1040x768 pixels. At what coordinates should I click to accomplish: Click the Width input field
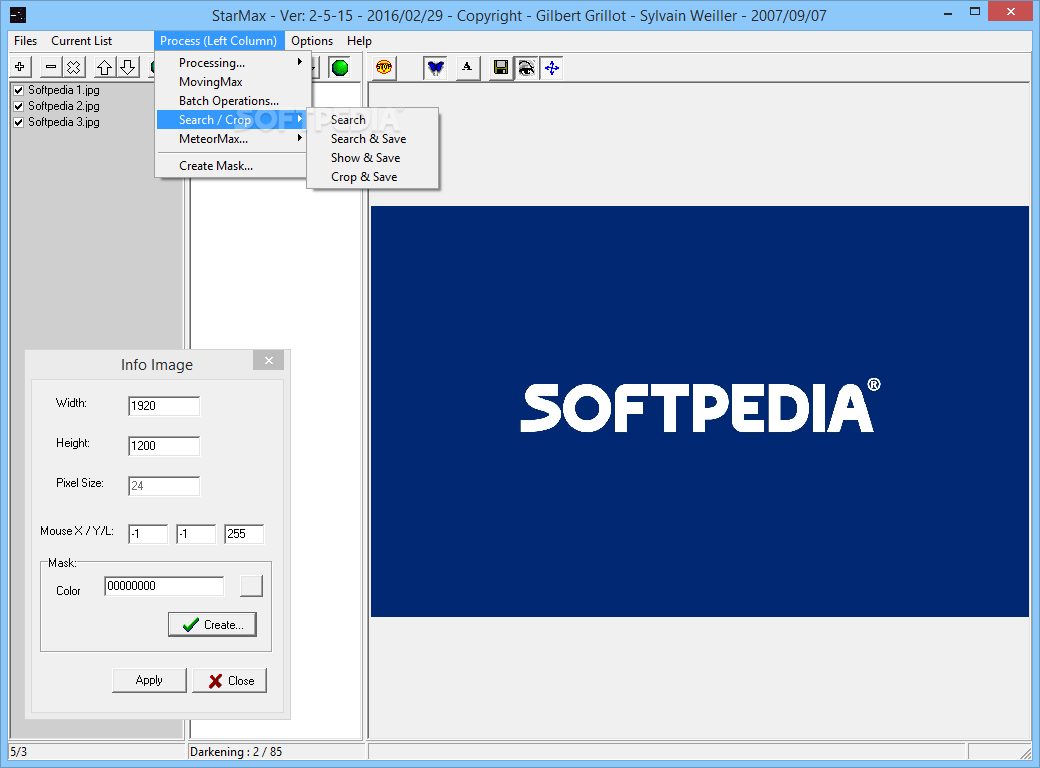coord(164,406)
